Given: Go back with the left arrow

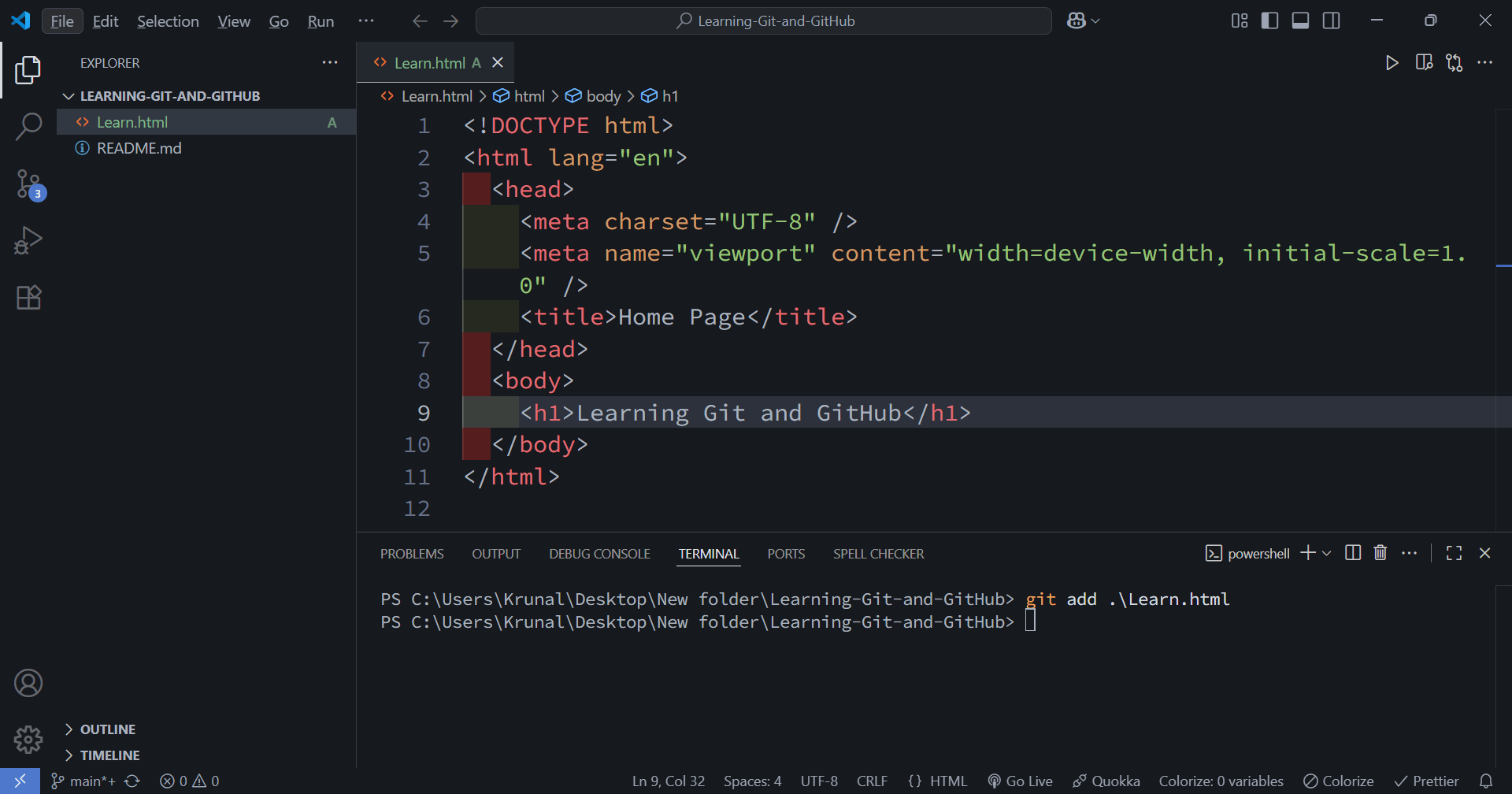Looking at the screenshot, I should click(x=420, y=21).
